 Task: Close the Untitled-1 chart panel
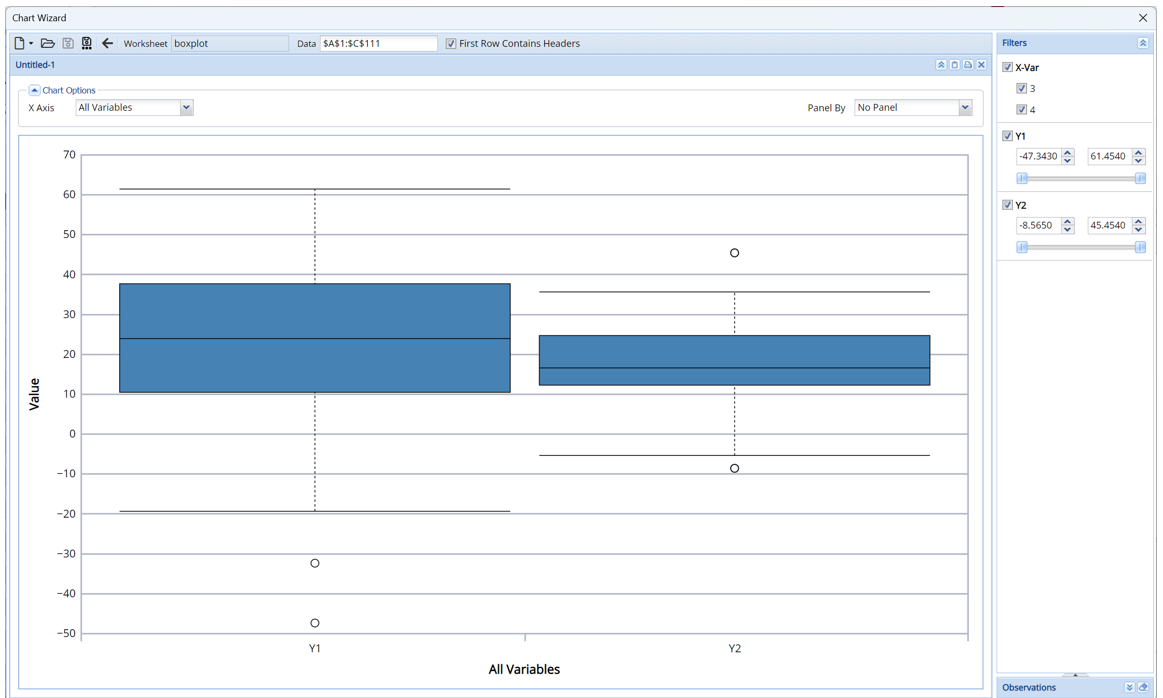point(982,65)
